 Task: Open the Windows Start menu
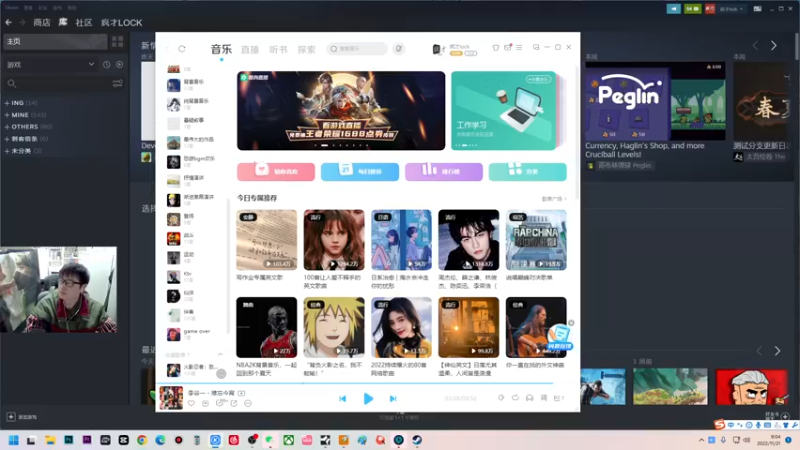click(14, 440)
